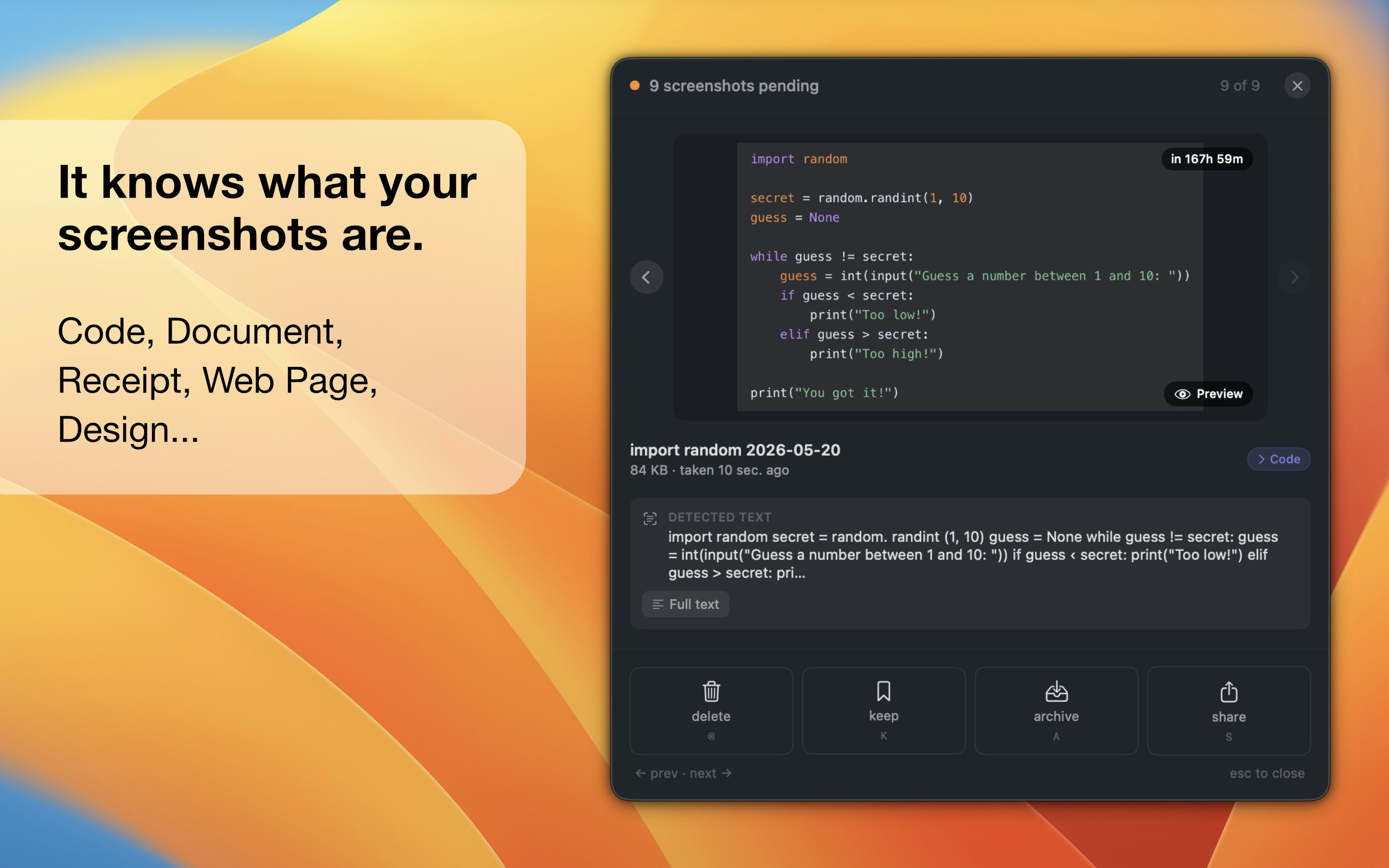
Task: Click the 'Code, Document, Receipt, Web Page, Design...' text
Action: 218,380
